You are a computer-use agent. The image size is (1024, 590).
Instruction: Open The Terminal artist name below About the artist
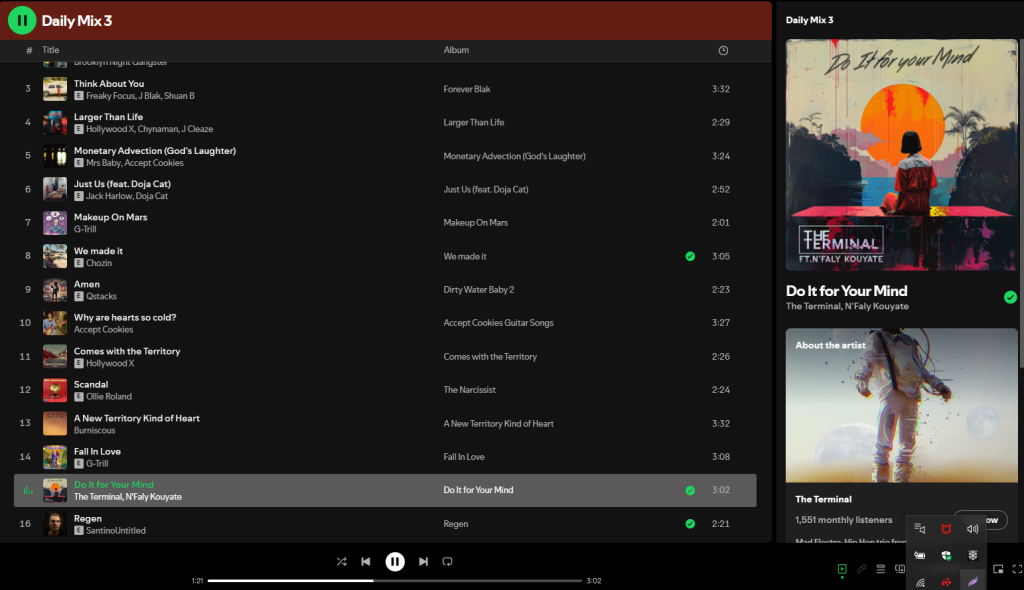824,499
